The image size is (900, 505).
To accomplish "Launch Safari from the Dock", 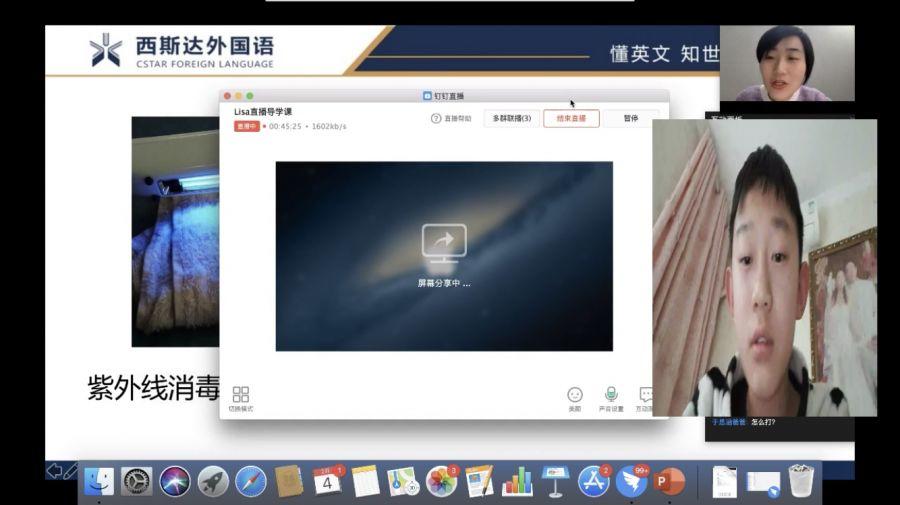I will (x=251, y=481).
